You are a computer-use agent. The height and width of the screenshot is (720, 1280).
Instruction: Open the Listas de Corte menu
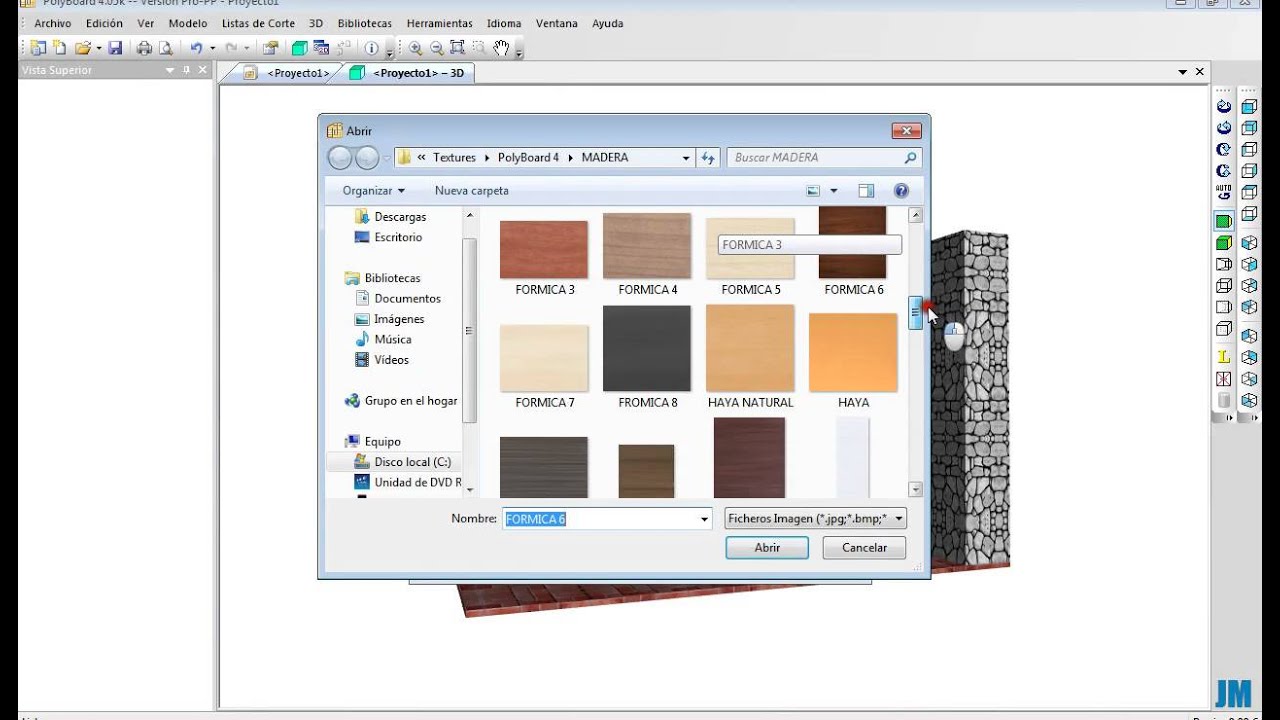point(258,23)
